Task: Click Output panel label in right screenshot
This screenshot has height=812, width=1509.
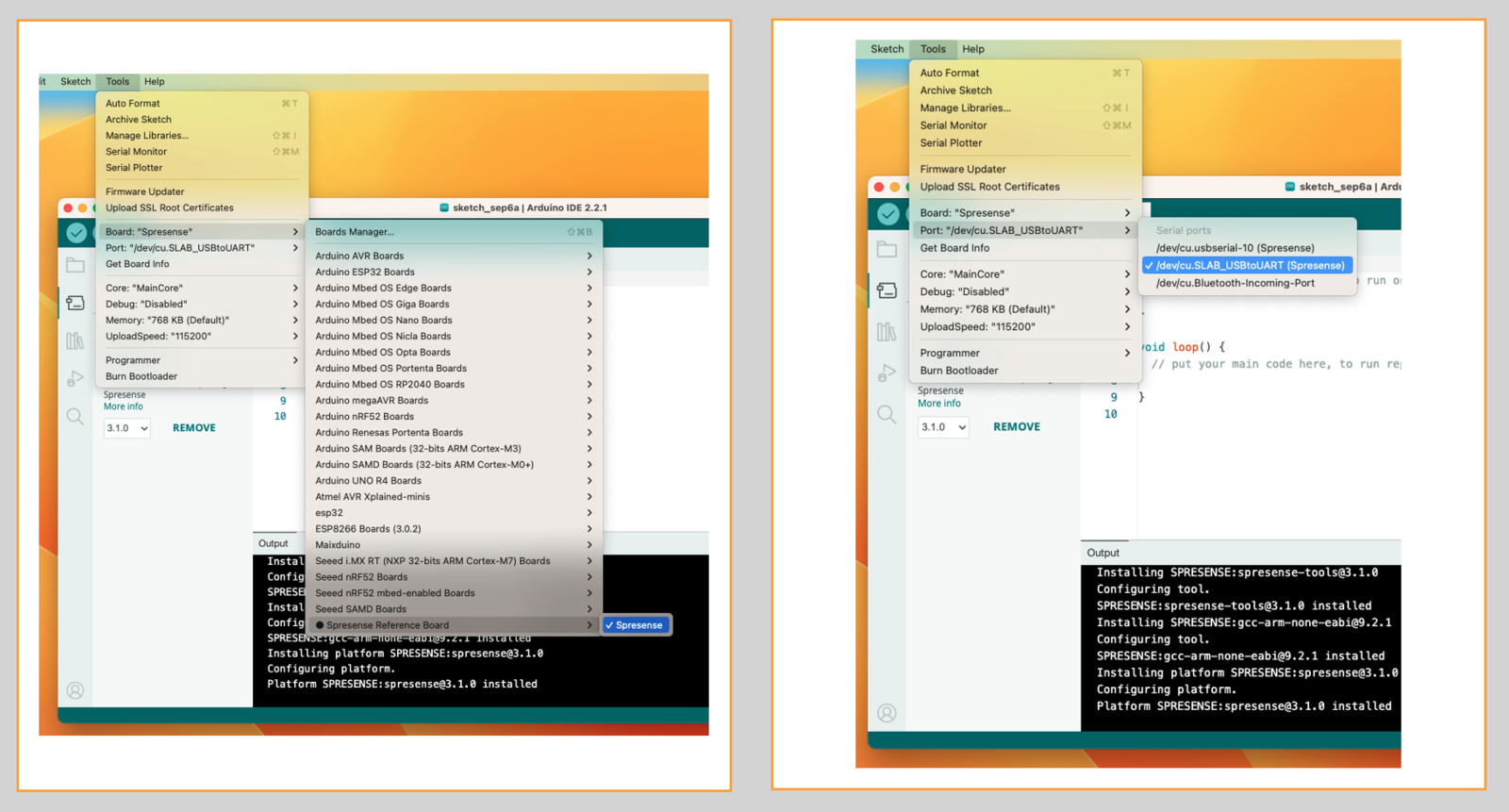Action: 1103,554
